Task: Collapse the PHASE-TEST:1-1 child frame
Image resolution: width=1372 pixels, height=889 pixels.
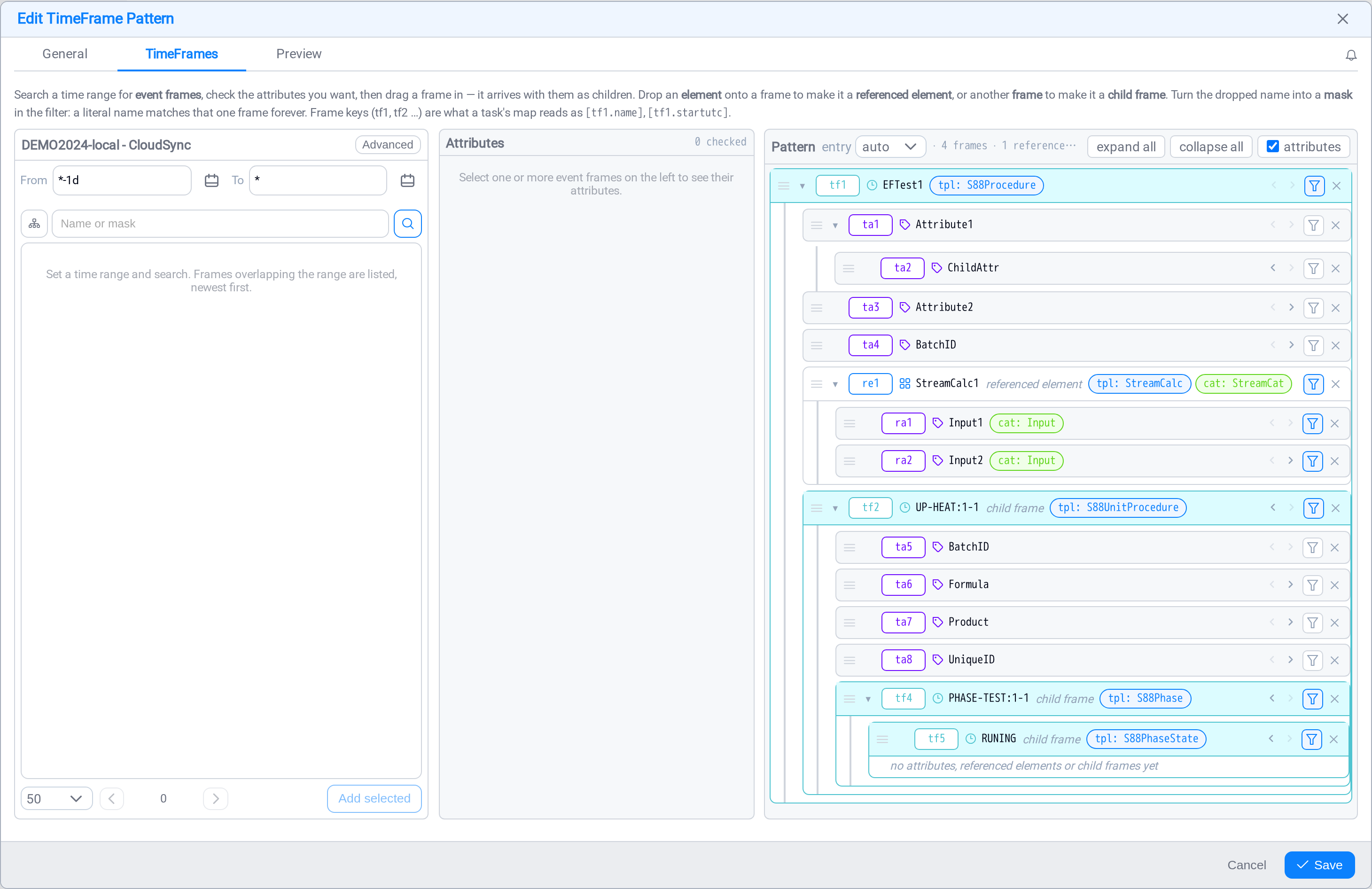Action: (x=867, y=699)
